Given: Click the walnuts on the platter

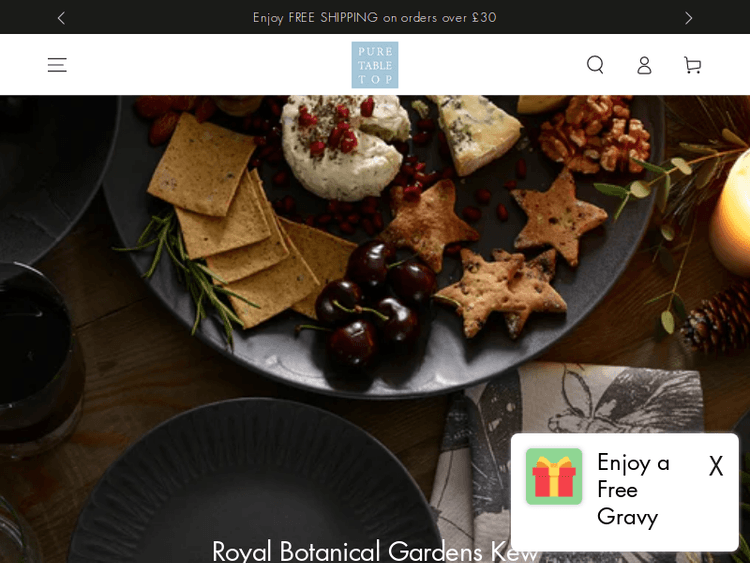Looking at the screenshot, I should pyautogui.click(x=596, y=133).
